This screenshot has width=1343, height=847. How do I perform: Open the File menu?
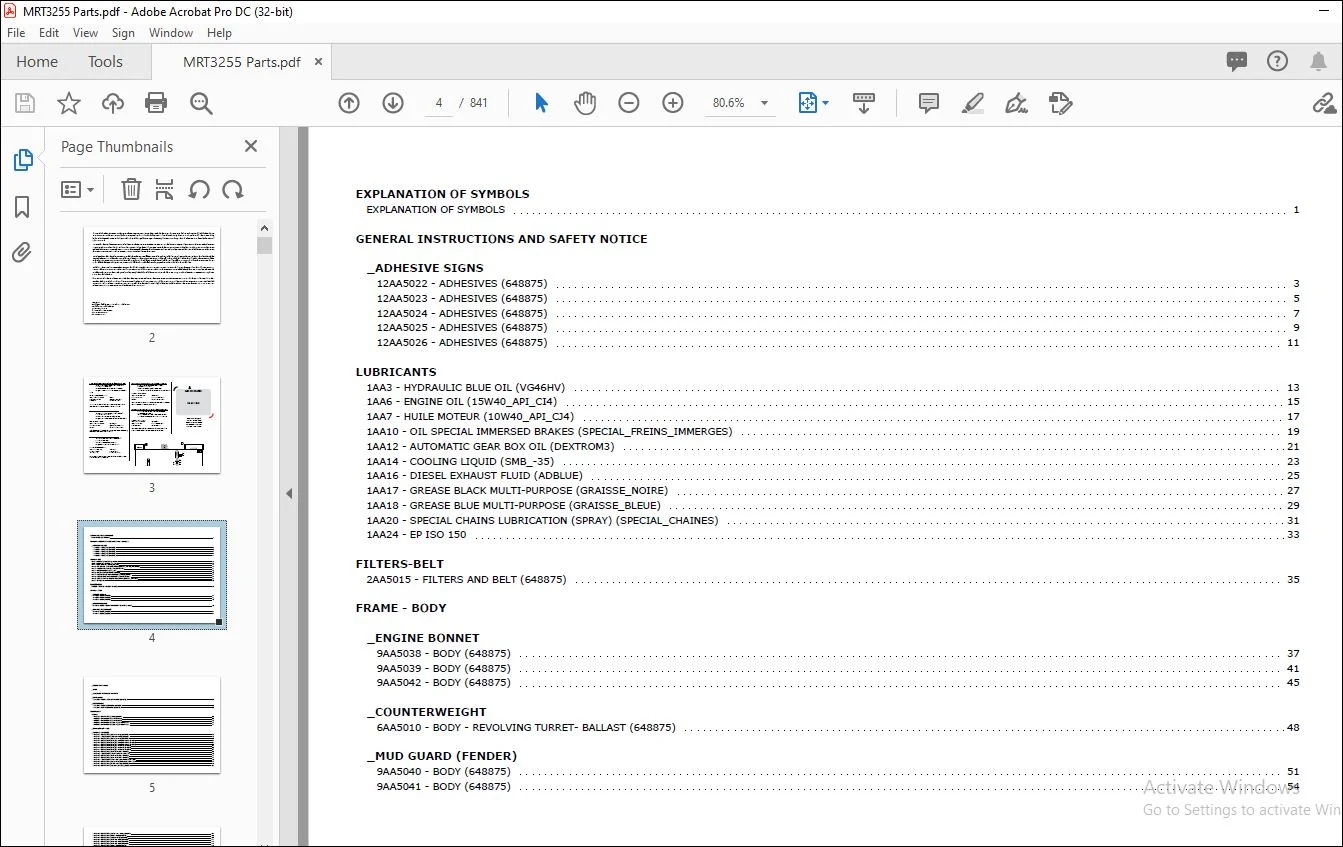[x=16, y=33]
